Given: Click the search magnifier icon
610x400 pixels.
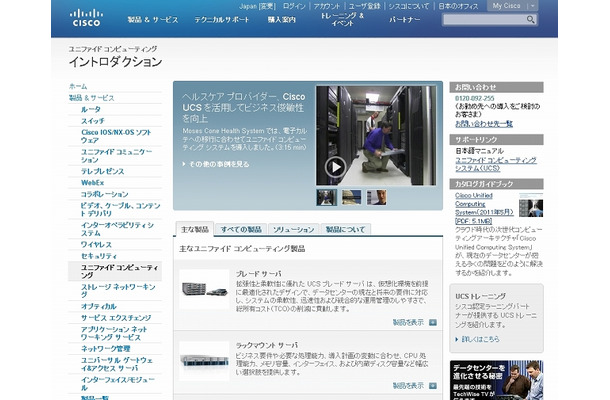Looking at the screenshot, I should tap(530, 19).
